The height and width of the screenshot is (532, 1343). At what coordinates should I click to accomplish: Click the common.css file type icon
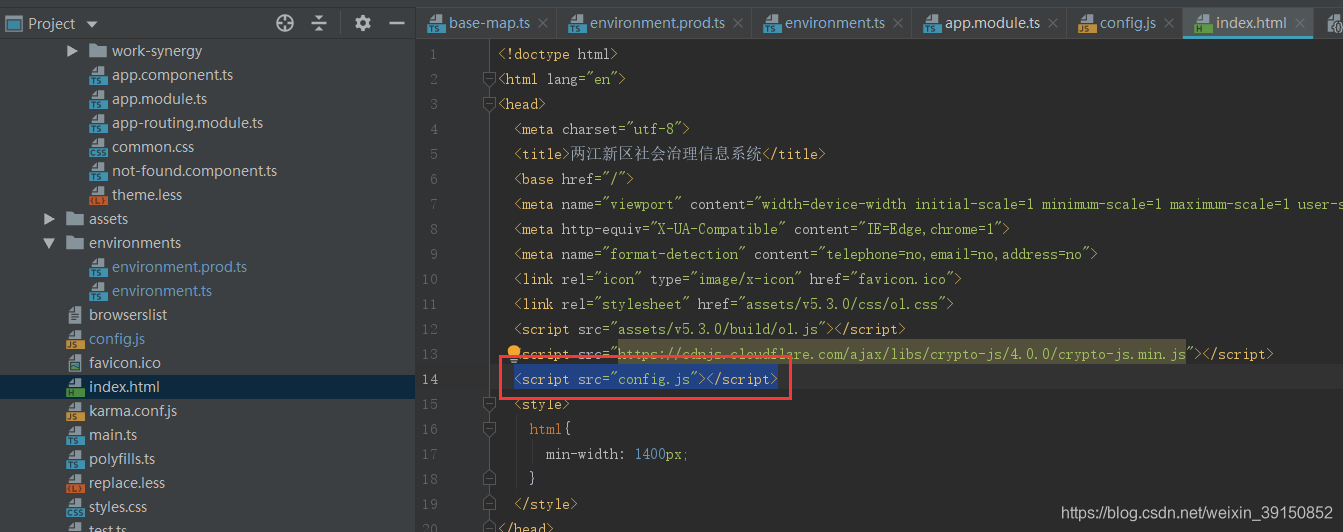point(98,147)
